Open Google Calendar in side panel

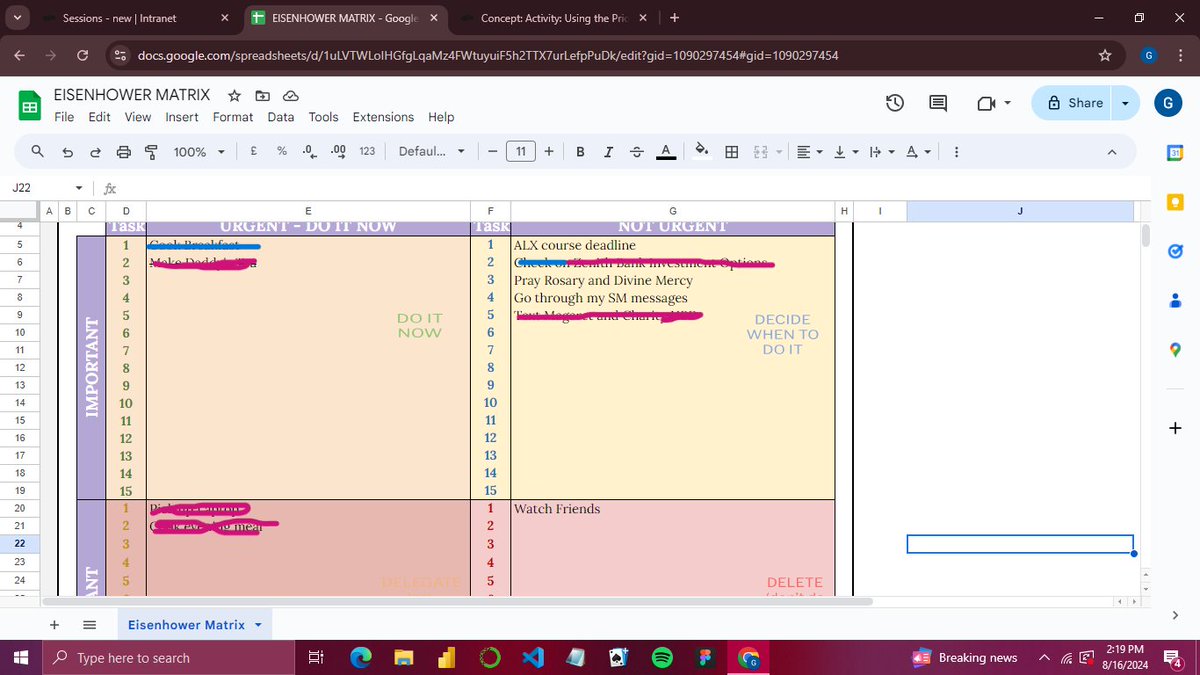[1175, 152]
